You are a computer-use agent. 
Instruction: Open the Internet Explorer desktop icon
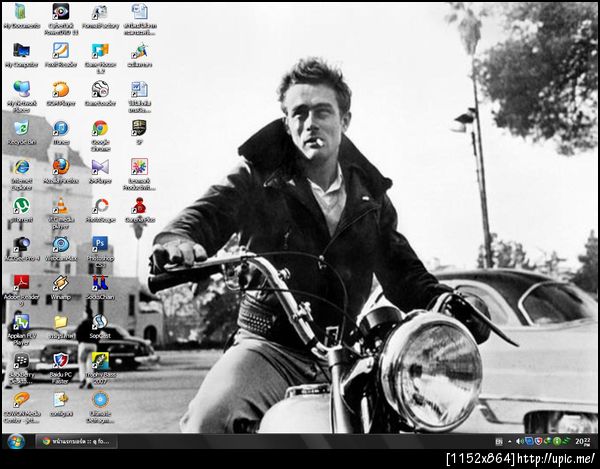pos(21,167)
